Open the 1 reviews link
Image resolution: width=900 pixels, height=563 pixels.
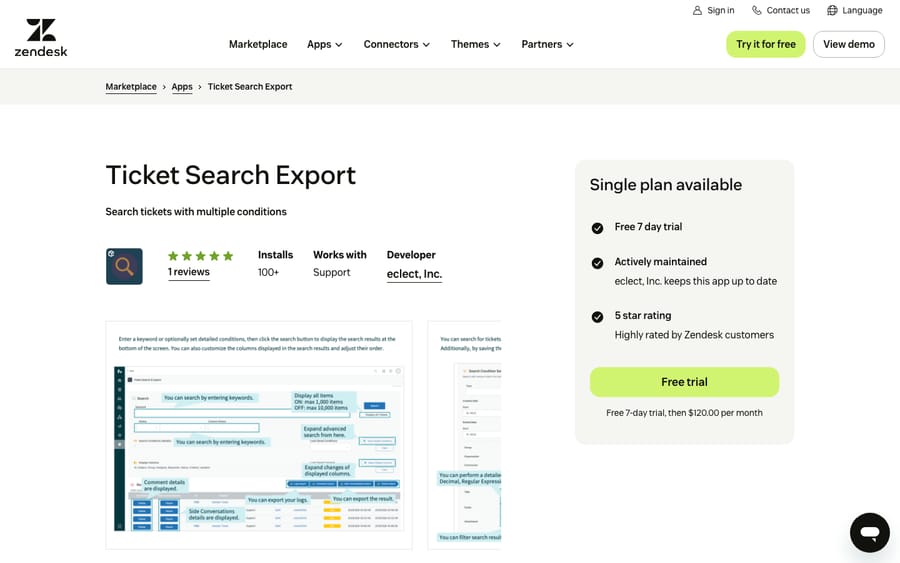[x=189, y=272]
